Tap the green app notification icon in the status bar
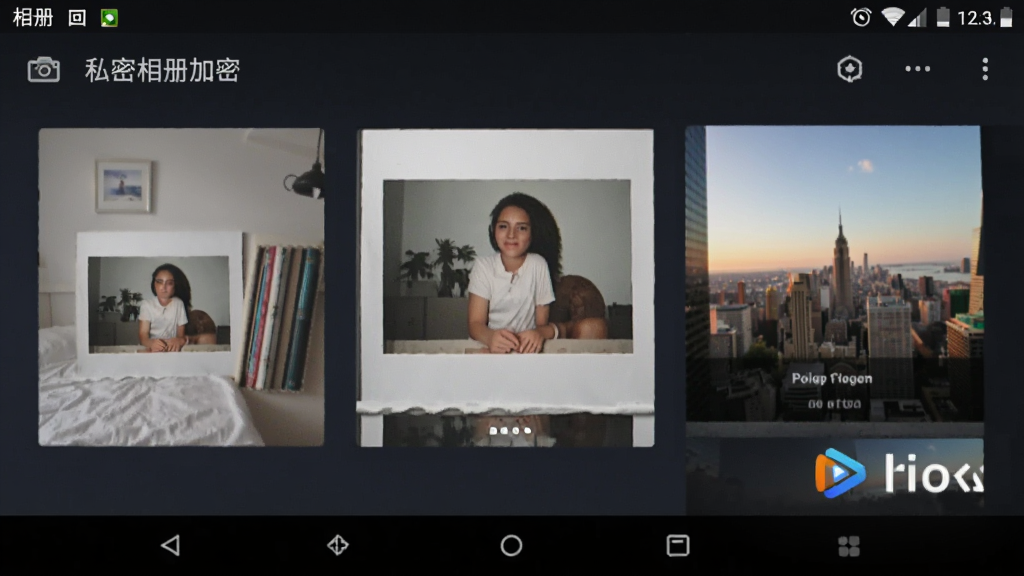 point(109,18)
